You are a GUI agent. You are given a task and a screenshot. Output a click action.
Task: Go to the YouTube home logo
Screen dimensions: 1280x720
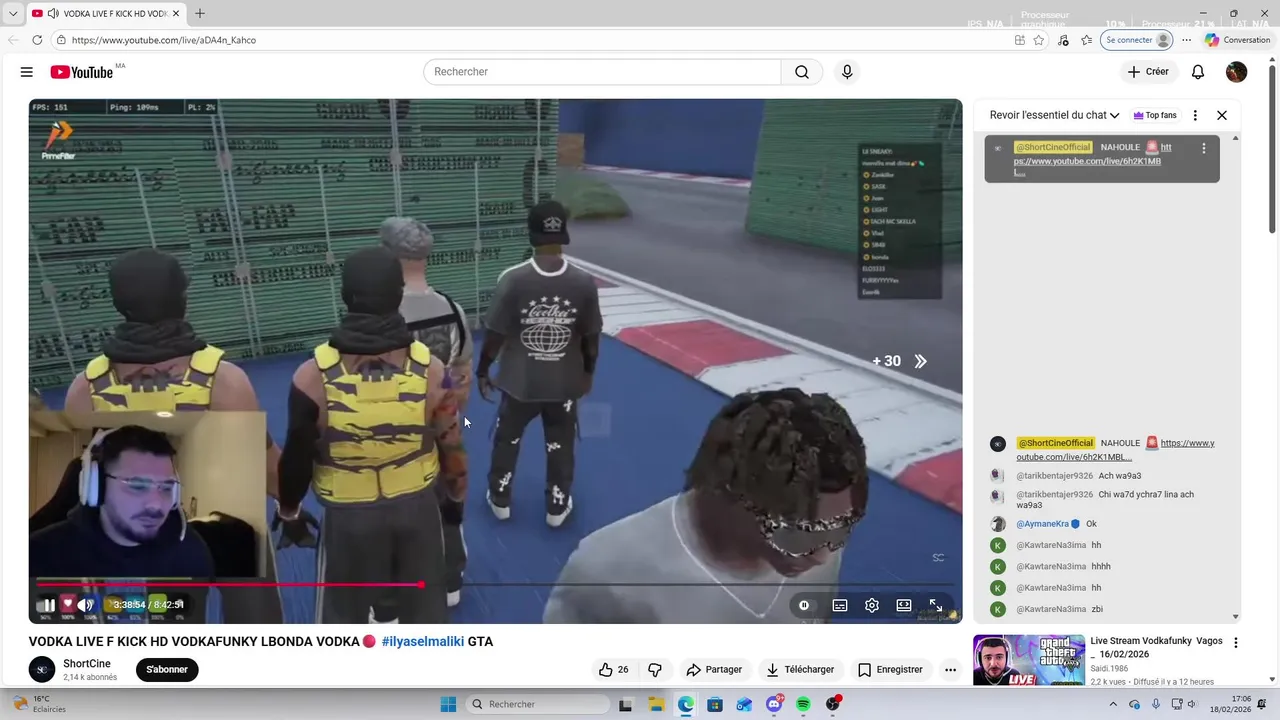(x=82, y=72)
